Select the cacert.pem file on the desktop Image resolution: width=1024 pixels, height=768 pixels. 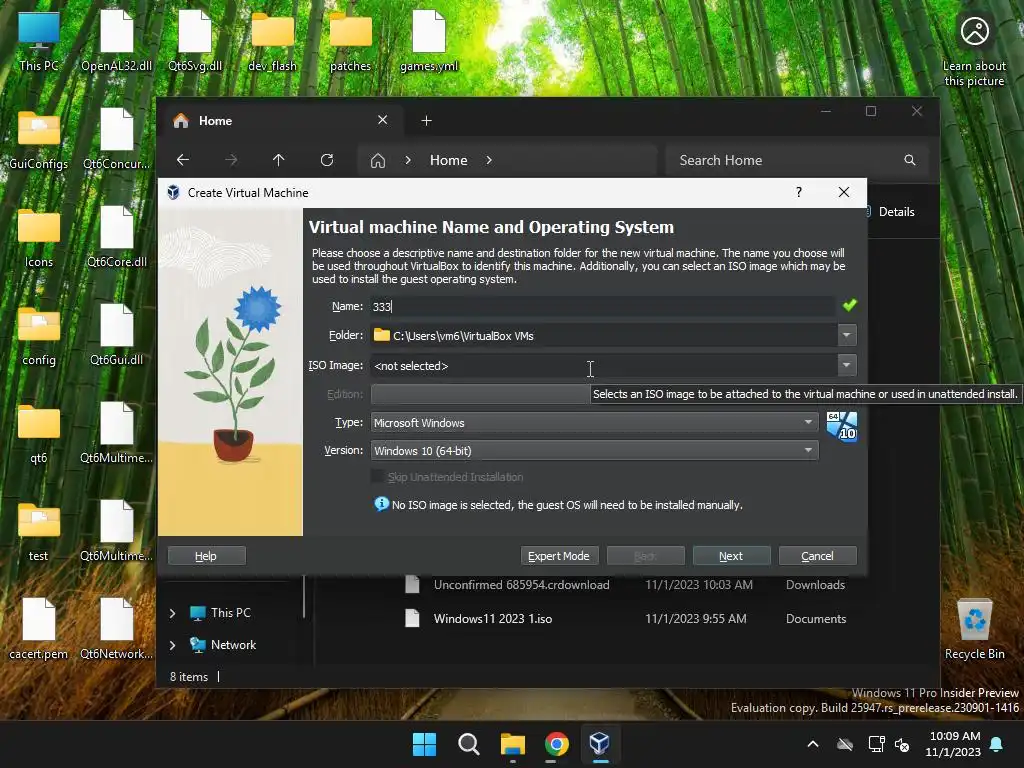click(x=39, y=629)
